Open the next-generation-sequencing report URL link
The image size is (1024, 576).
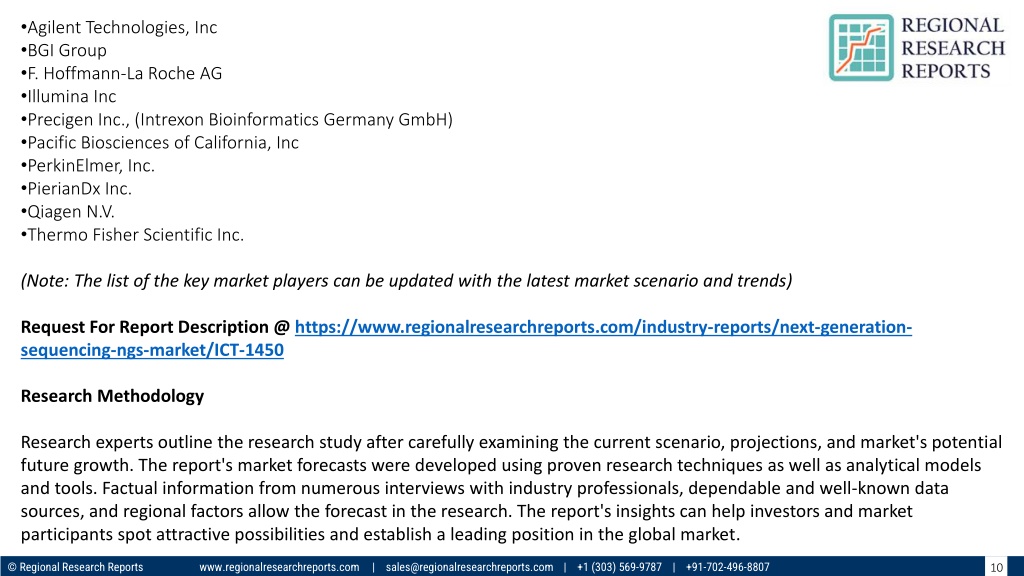click(603, 327)
